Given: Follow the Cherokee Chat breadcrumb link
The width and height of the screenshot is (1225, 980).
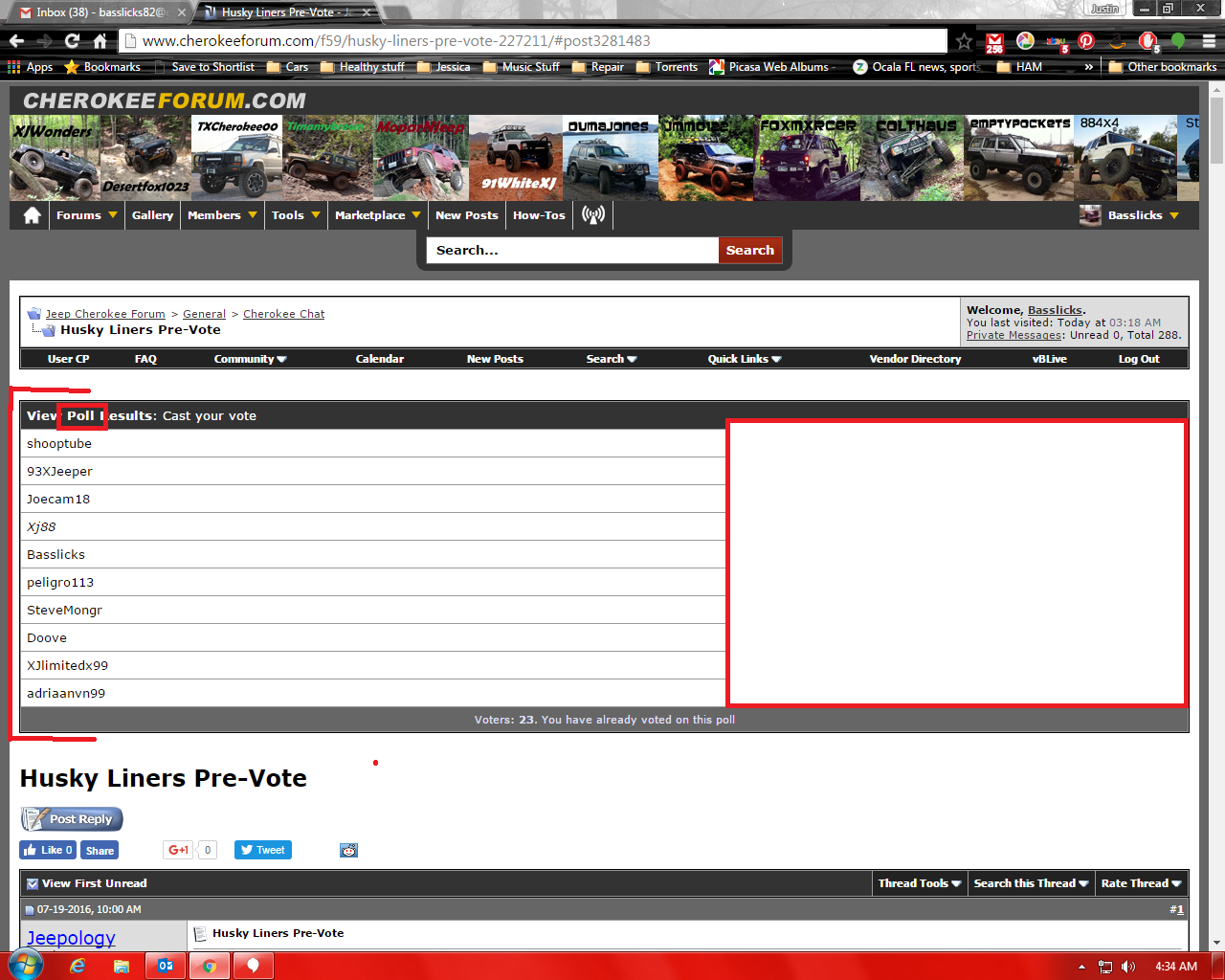Looking at the screenshot, I should point(283,314).
